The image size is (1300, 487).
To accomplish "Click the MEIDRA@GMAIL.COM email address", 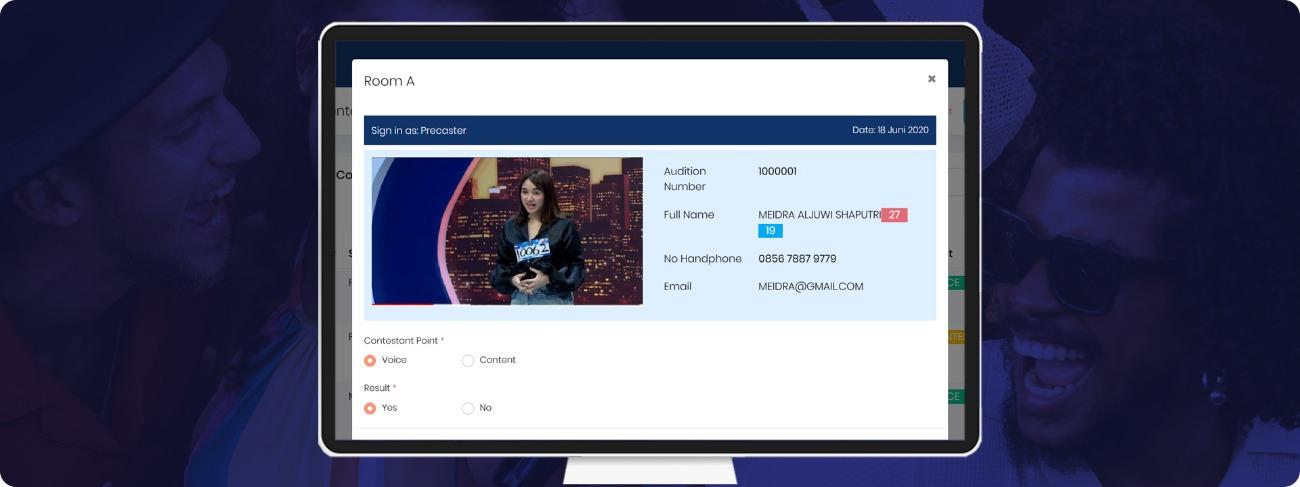I will point(810,287).
